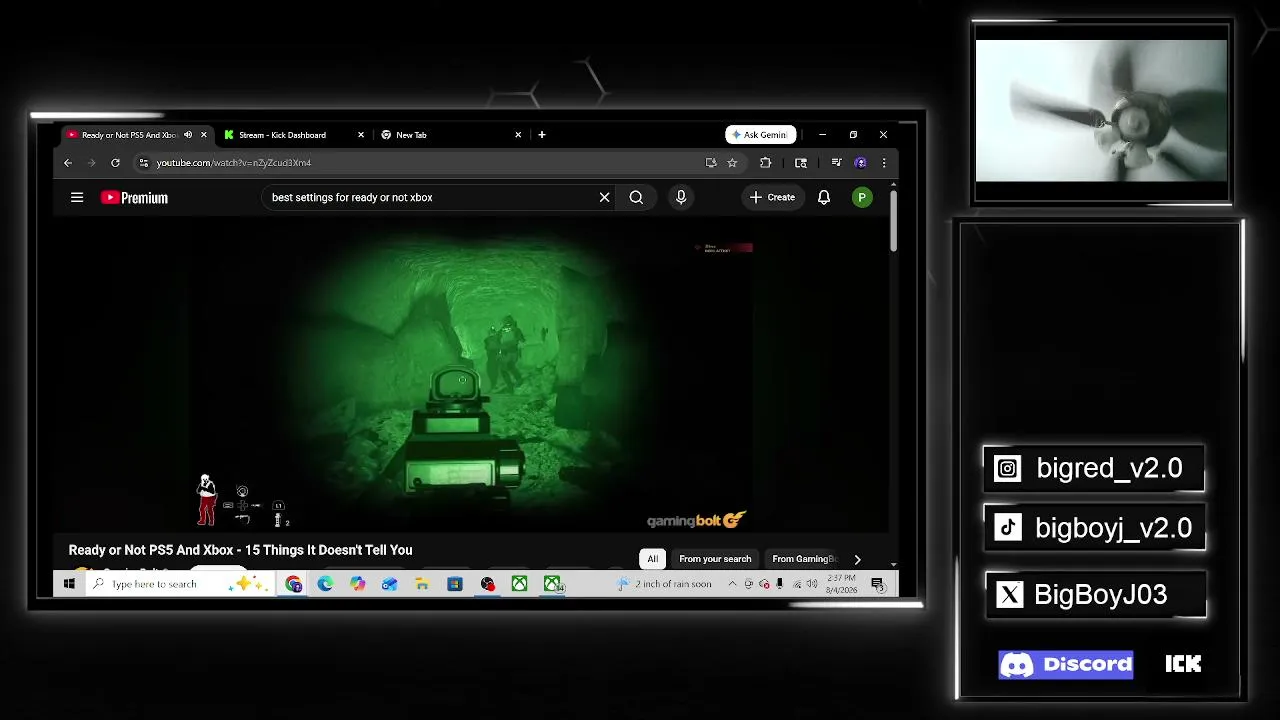Open Microsoft Edge from the taskbar

click(325, 584)
